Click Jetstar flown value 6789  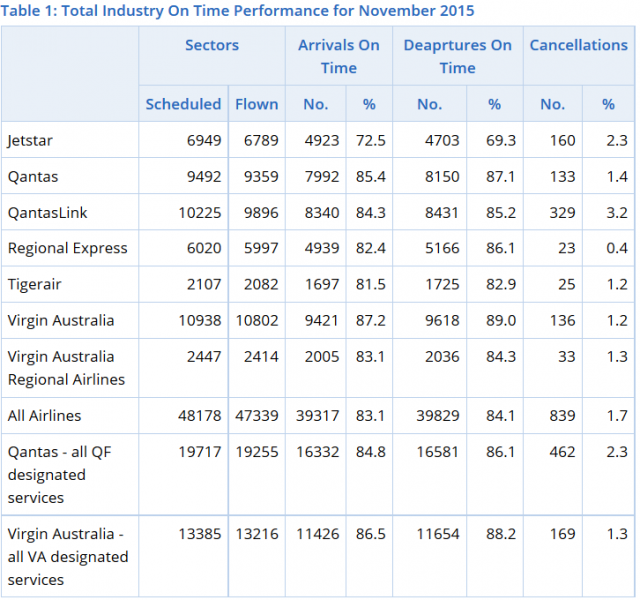(261, 141)
